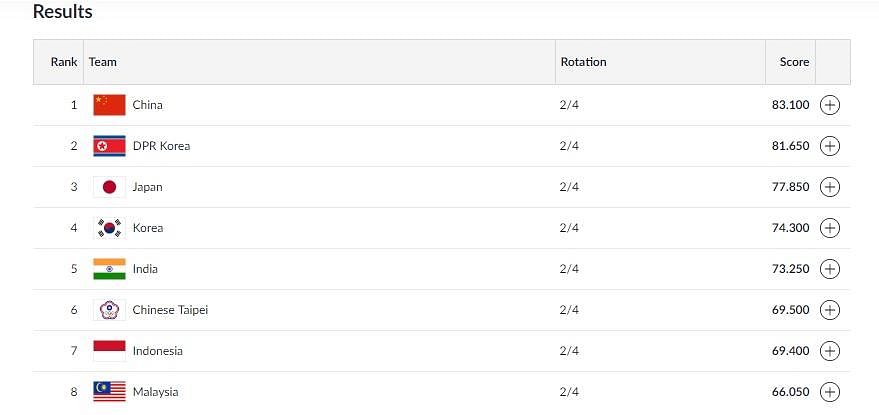Select the Chinese Taipei team name
This screenshot has height=415, width=879.
[x=170, y=310]
